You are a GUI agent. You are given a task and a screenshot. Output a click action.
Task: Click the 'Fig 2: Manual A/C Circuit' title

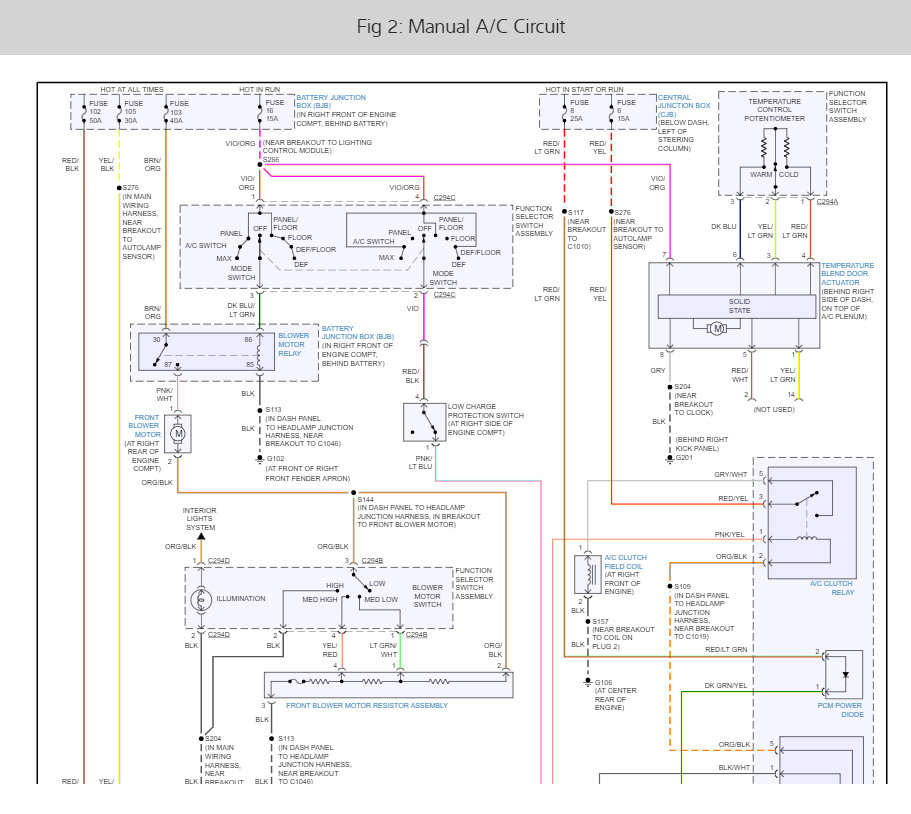(x=460, y=27)
